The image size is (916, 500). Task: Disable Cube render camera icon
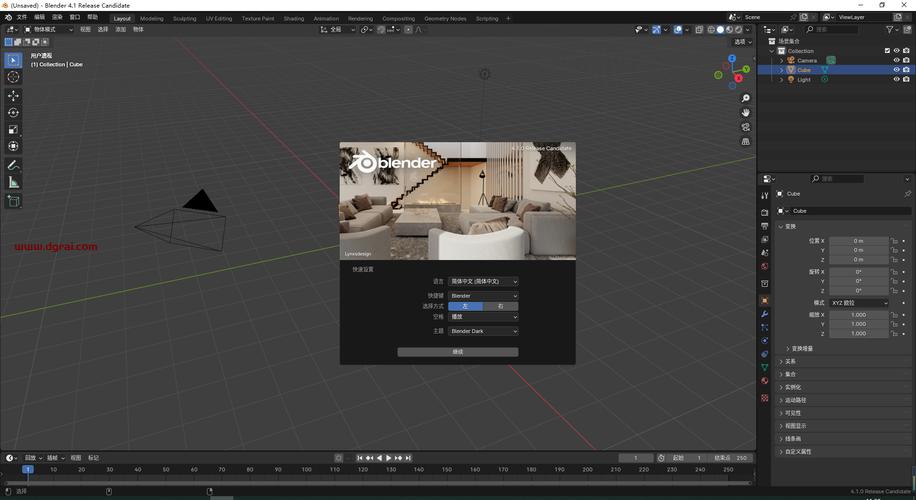coord(906,70)
